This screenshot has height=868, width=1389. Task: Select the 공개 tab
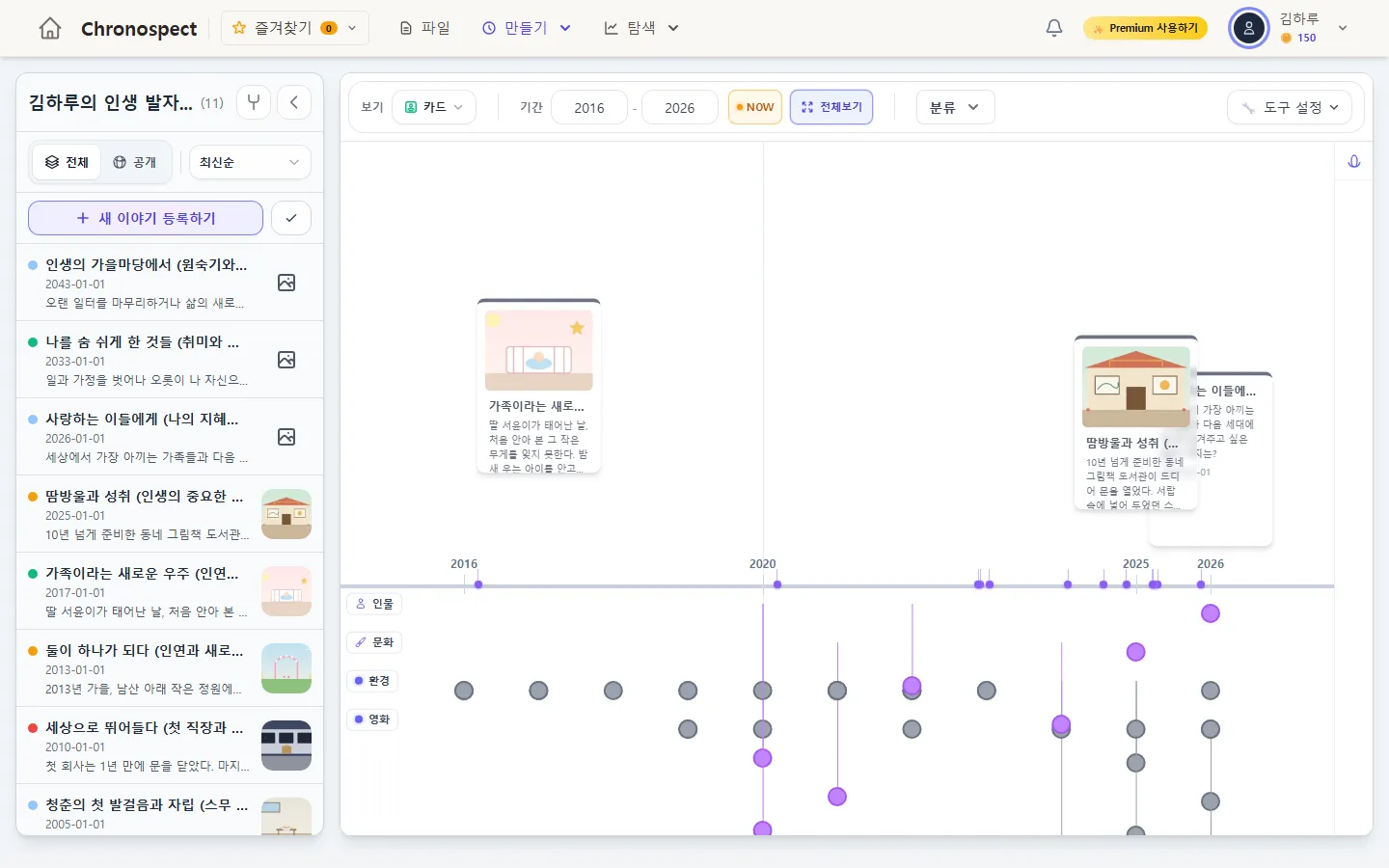(x=135, y=162)
